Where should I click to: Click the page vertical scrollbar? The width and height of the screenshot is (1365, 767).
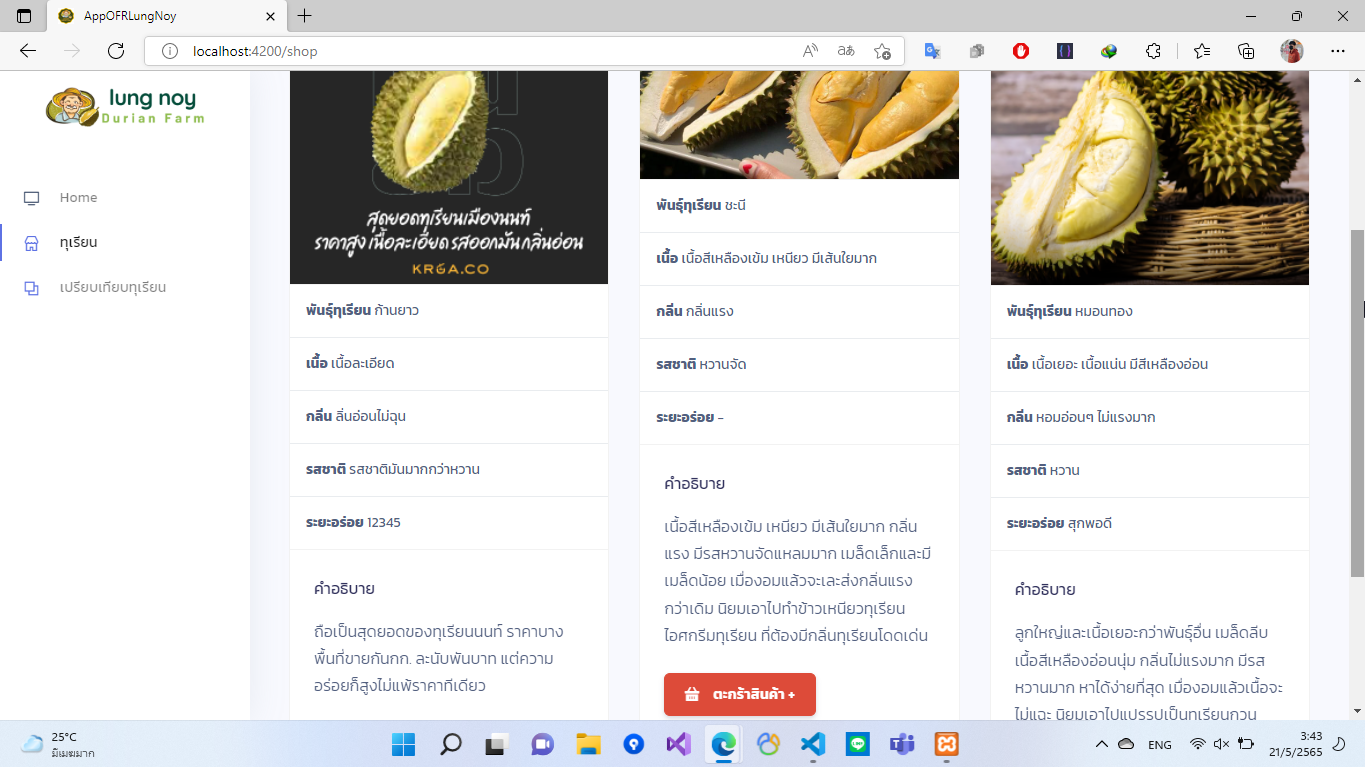(x=1357, y=400)
